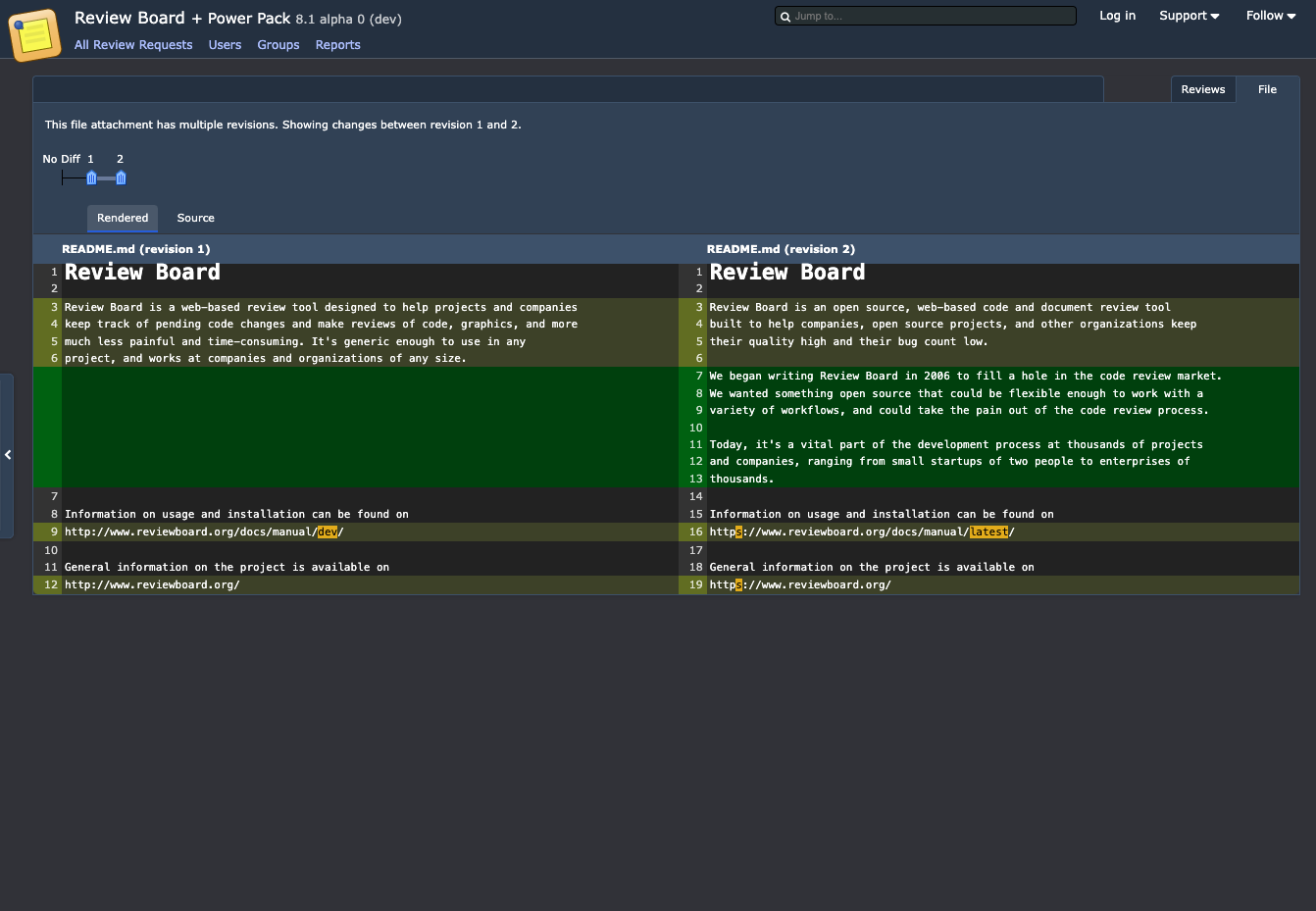This screenshot has height=911, width=1316.
Task: Click highlighted word 'latest' in revision 2 URL
Action: (x=988, y=531)
